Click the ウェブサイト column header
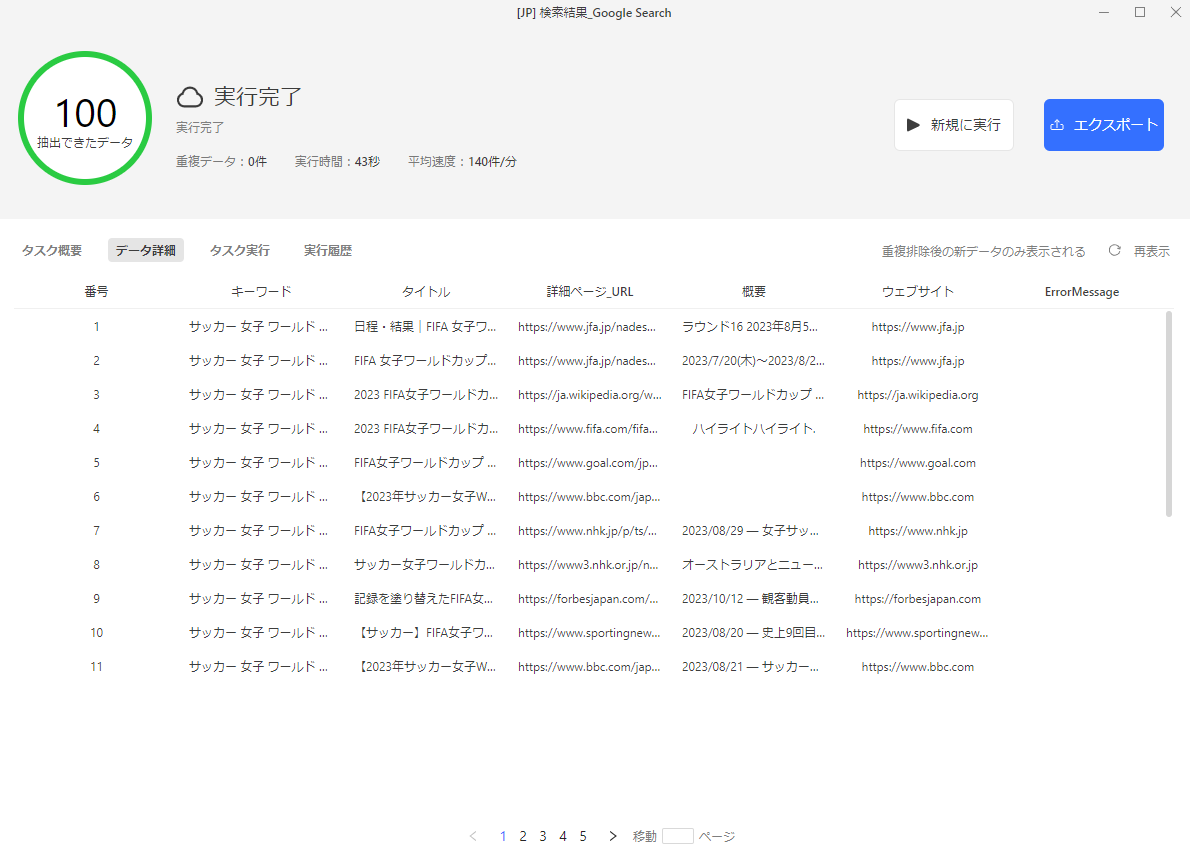1190x845 pixels. coord(918,292)
